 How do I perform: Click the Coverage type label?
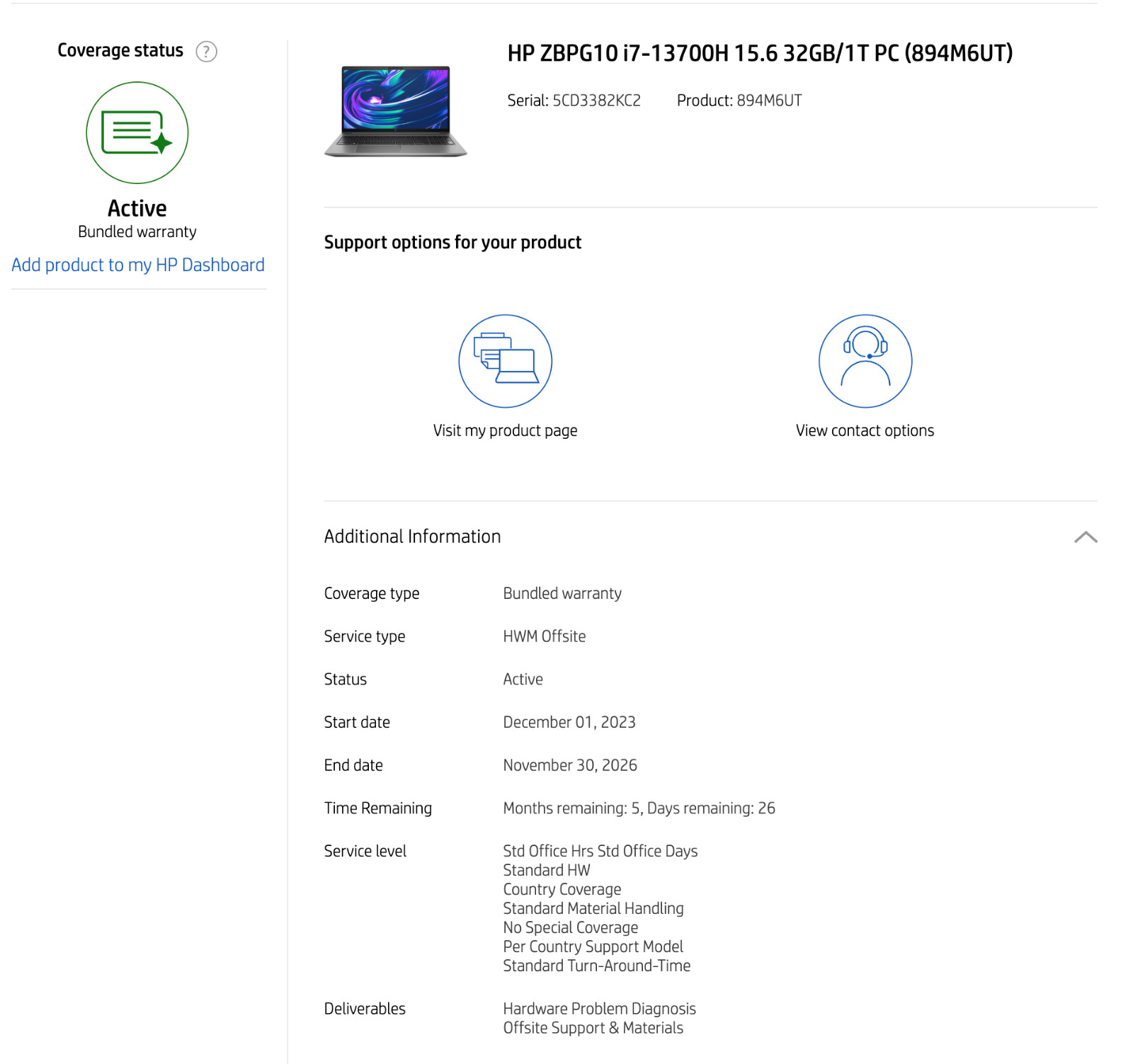372,593
